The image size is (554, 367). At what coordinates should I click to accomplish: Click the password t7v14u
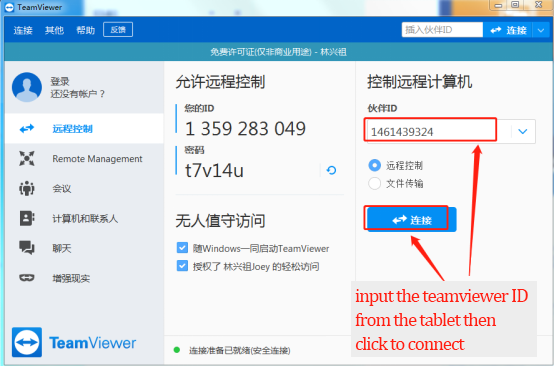[214, 171]
